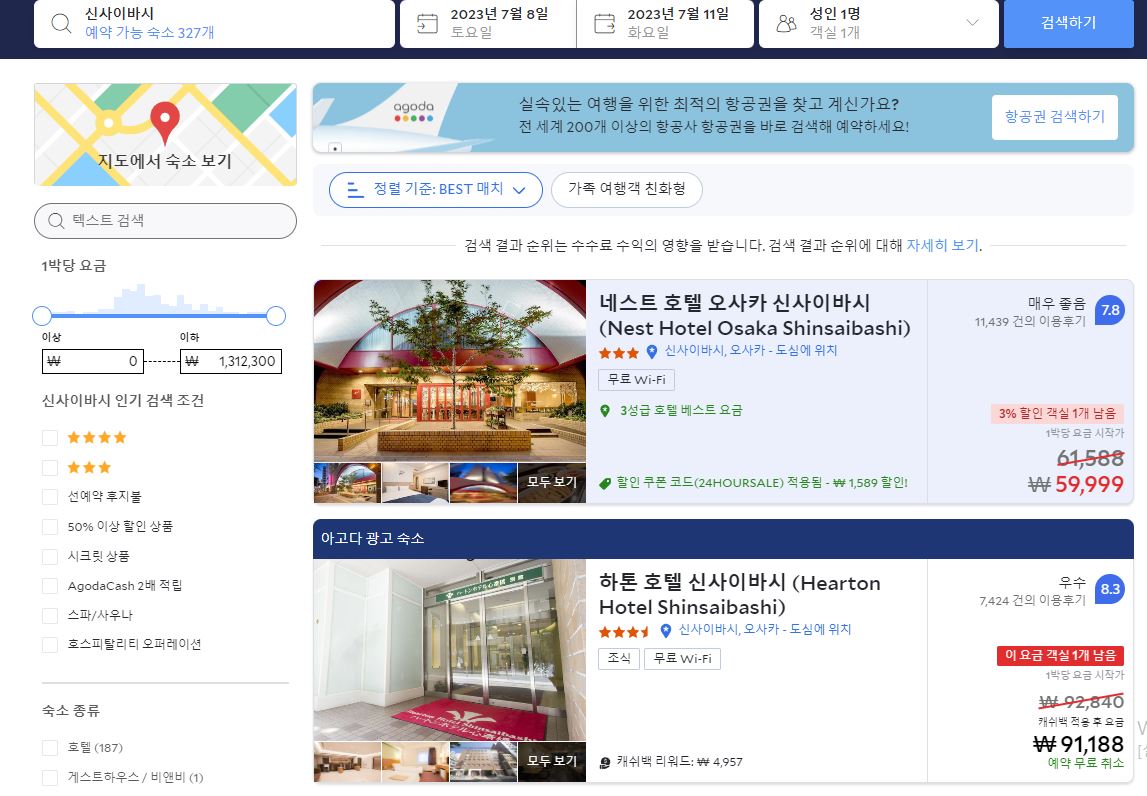Image resolution: width=1147 pixels, height=796 pixels.
Task: Click the 3성급 호텔 베스트 요금 badge icon
Action: click(x=605, y=411)
